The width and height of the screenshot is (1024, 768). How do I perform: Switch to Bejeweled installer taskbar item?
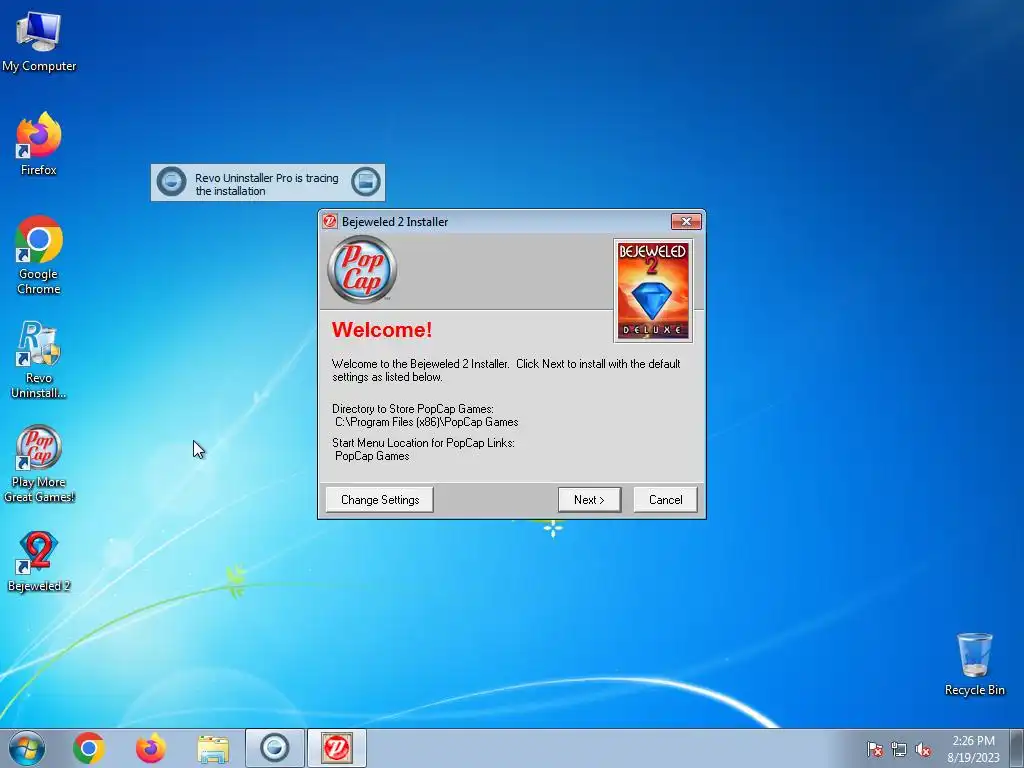[336, 748]
